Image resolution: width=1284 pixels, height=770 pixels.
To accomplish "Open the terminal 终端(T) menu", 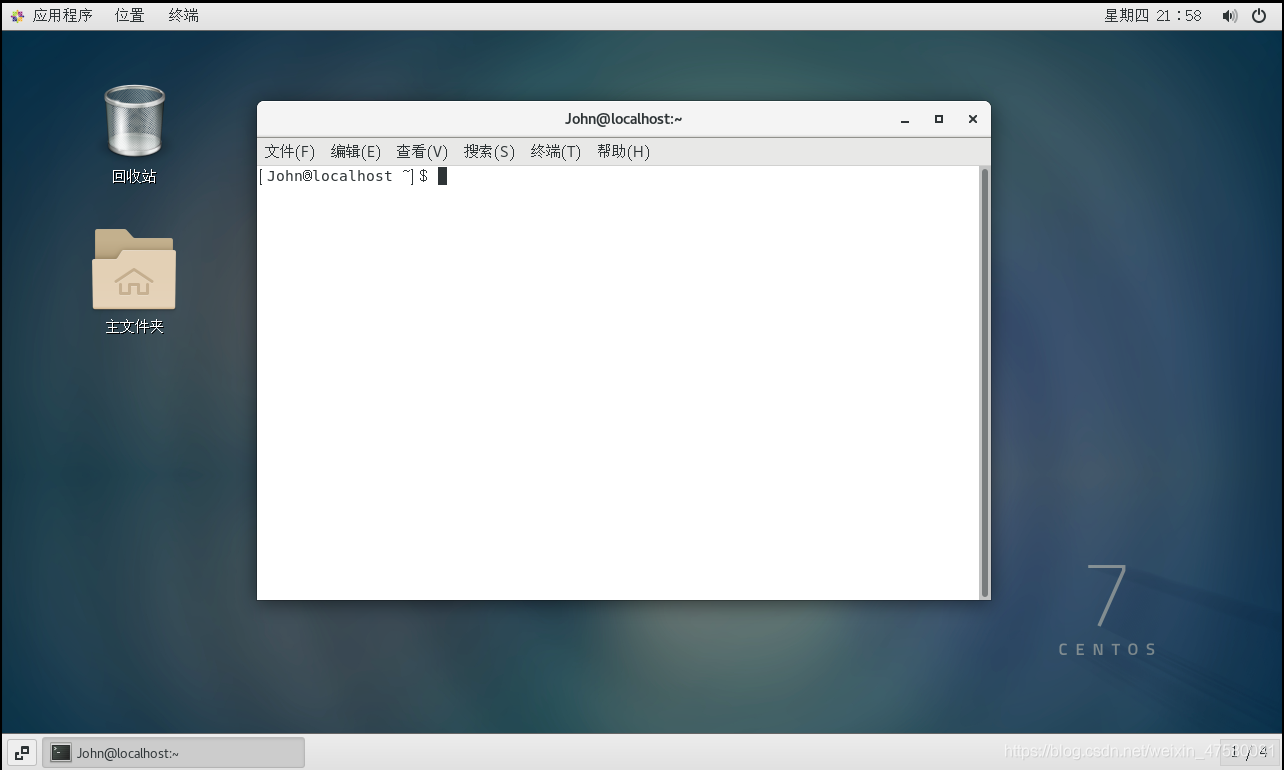I will pos(555,151).
